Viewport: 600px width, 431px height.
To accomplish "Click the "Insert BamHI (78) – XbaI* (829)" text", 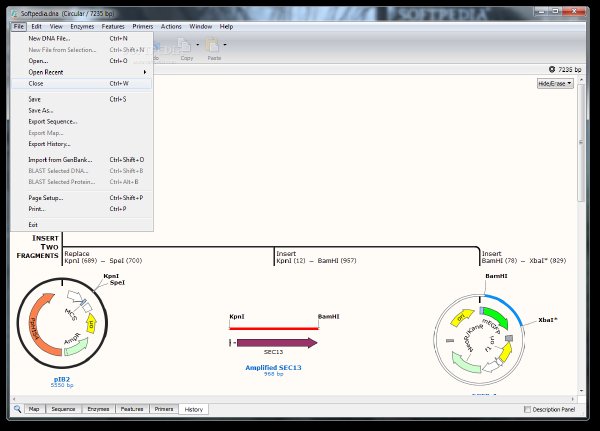I will tap(523, 257).
